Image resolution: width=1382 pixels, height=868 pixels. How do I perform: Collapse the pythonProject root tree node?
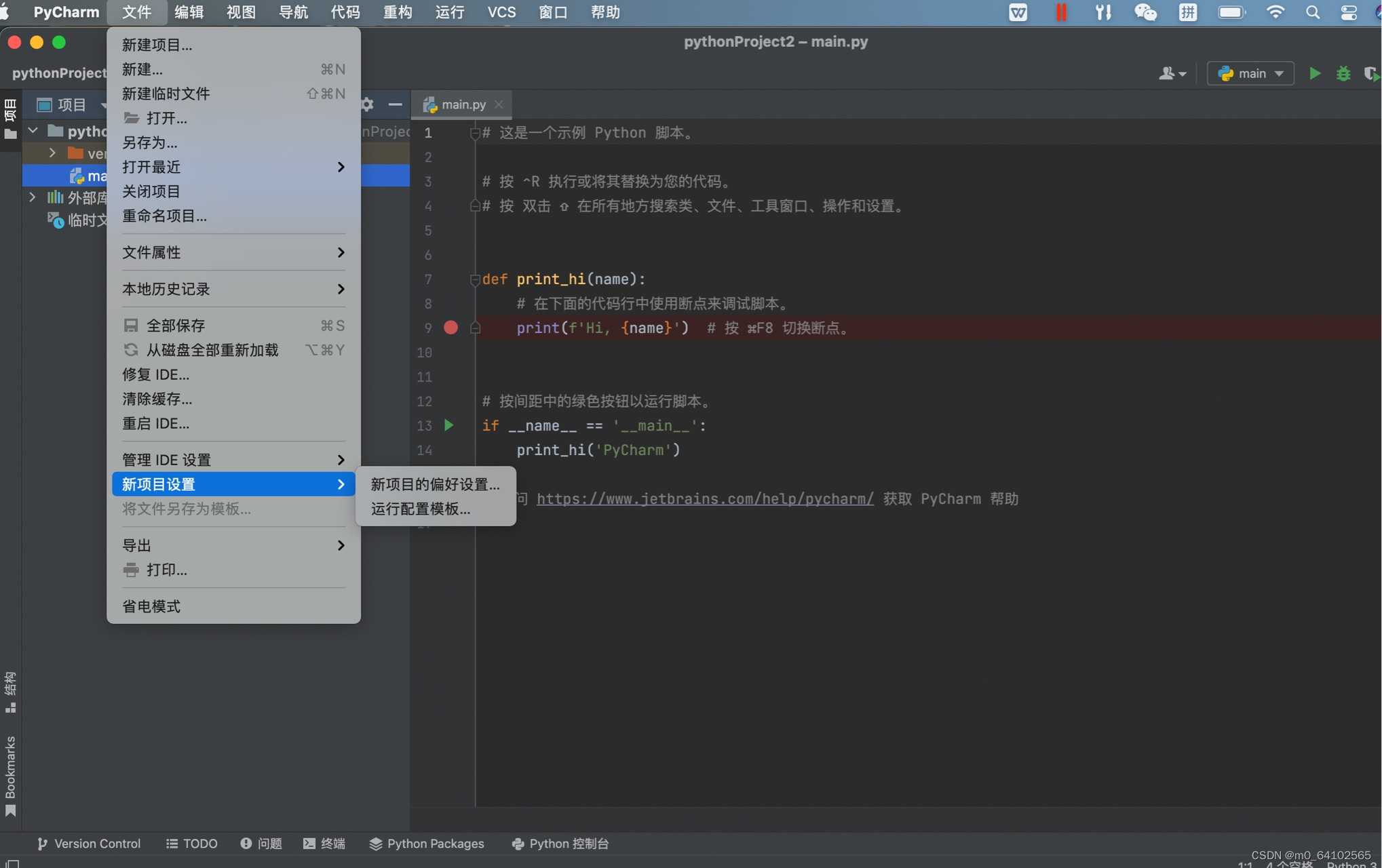tap(33, 130)
